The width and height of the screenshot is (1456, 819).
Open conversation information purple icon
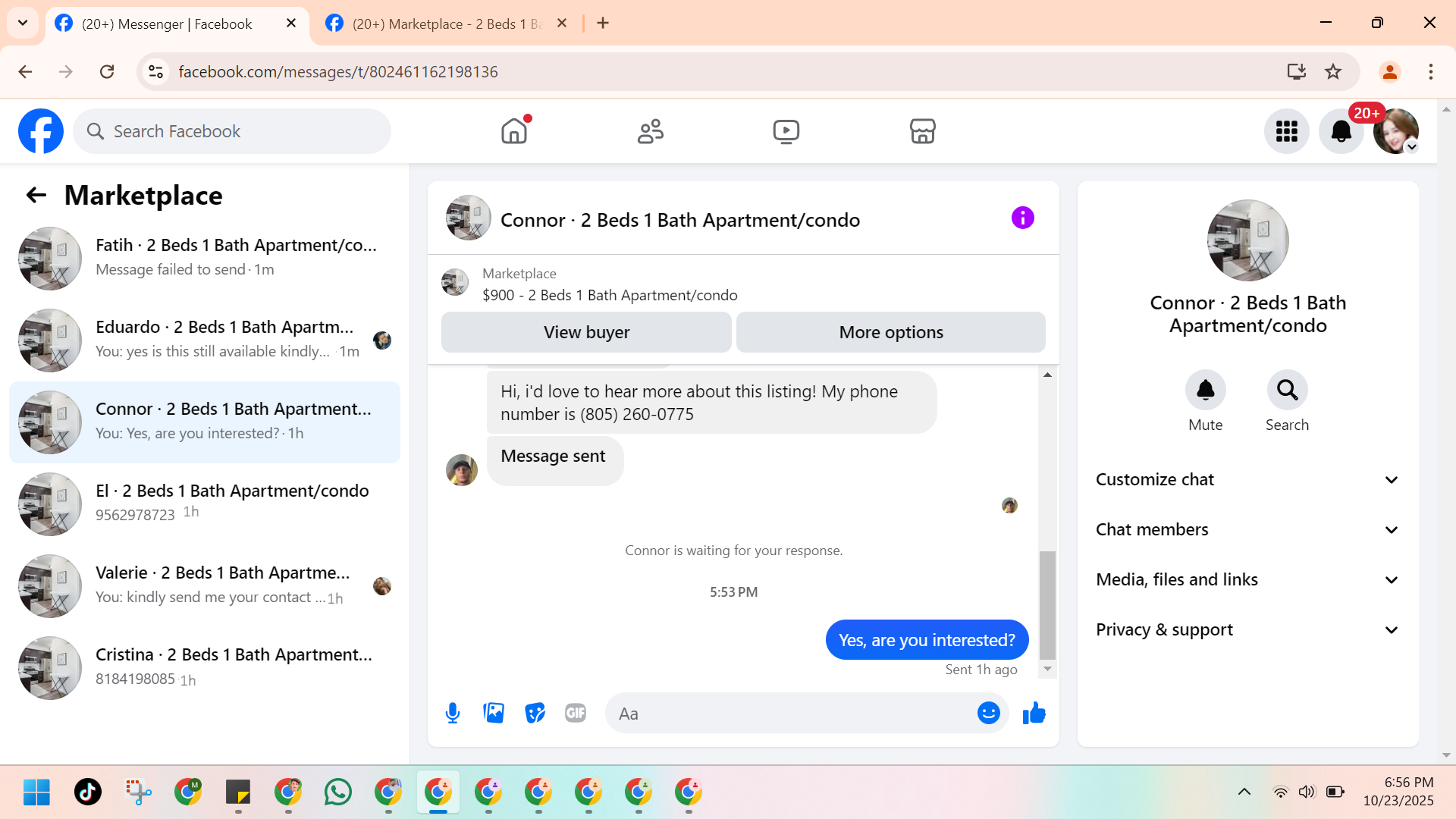pyautogui.click(x=1022, y=218)
